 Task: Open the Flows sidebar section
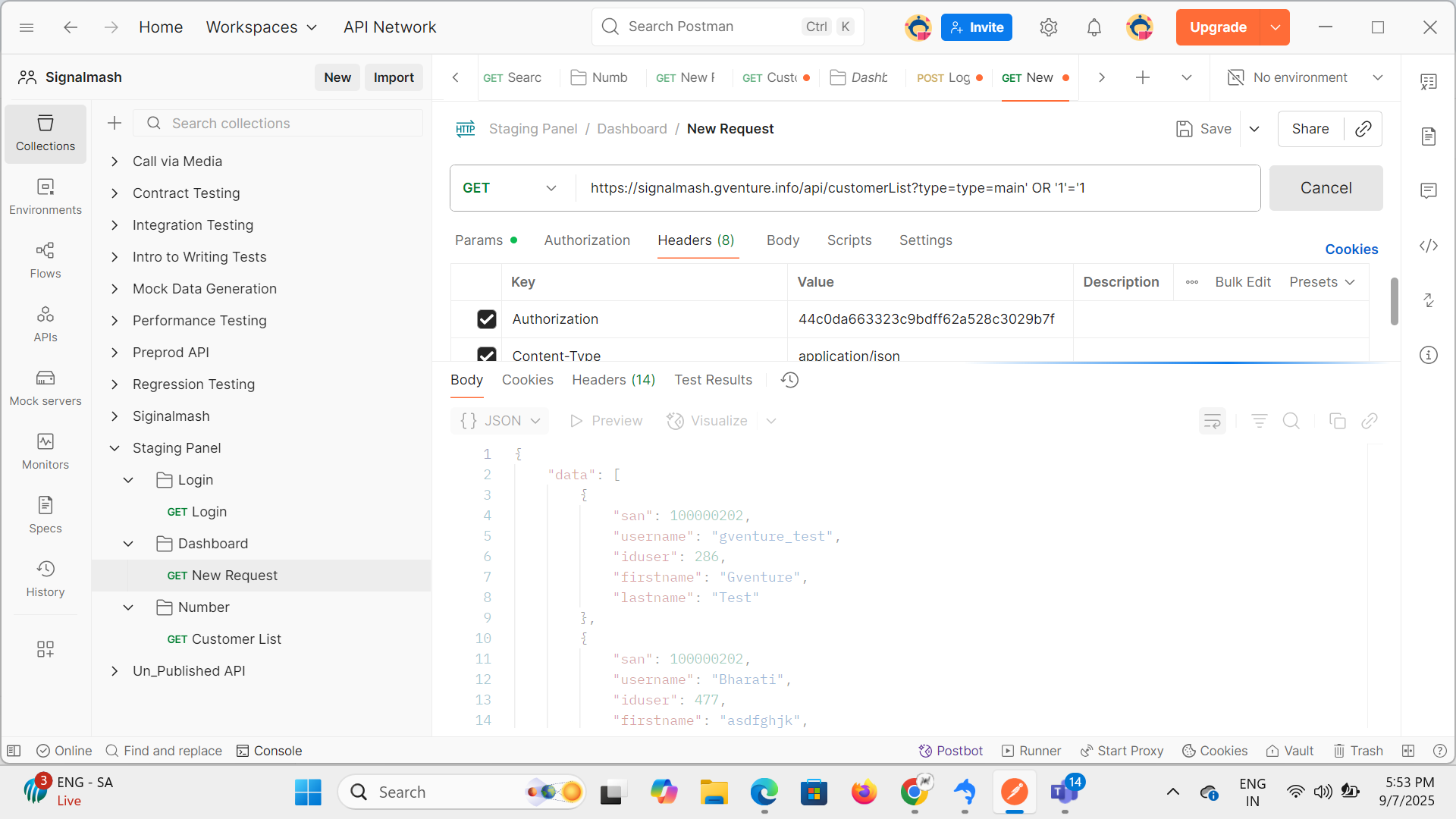(x=45, y=260)
